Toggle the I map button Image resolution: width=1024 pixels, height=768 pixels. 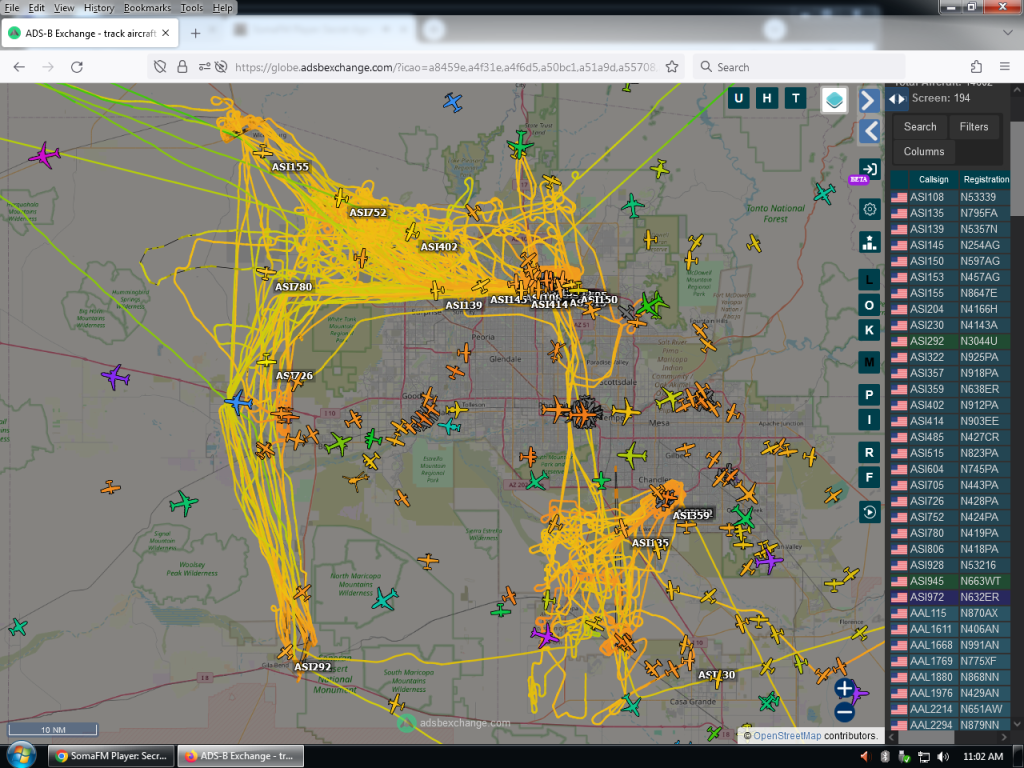869,419
